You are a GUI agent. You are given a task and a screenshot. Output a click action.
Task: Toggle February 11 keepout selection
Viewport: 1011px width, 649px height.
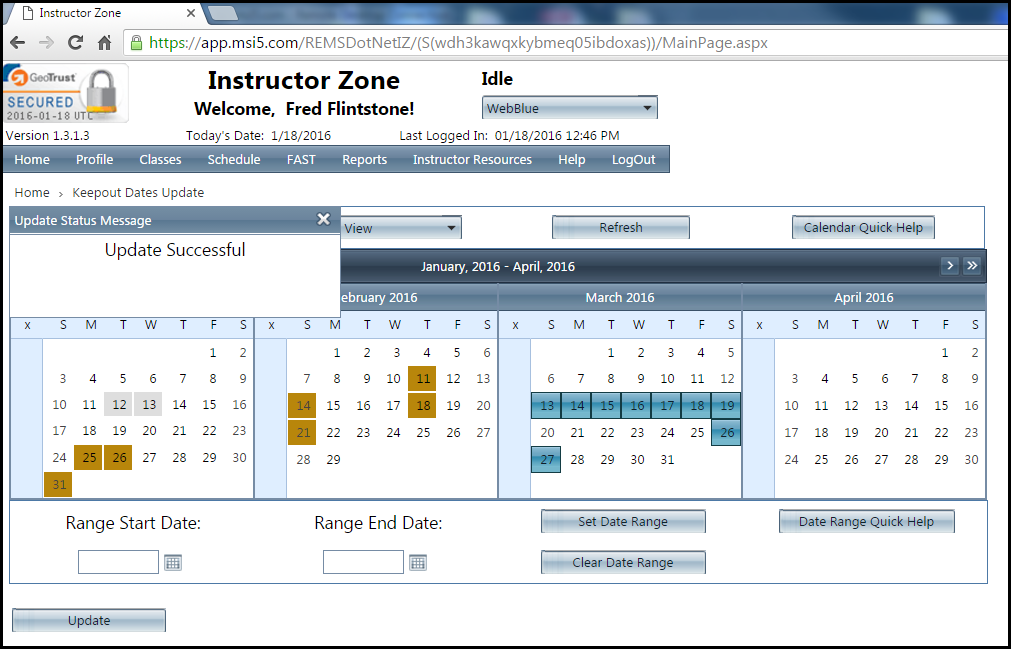point(425,379)
